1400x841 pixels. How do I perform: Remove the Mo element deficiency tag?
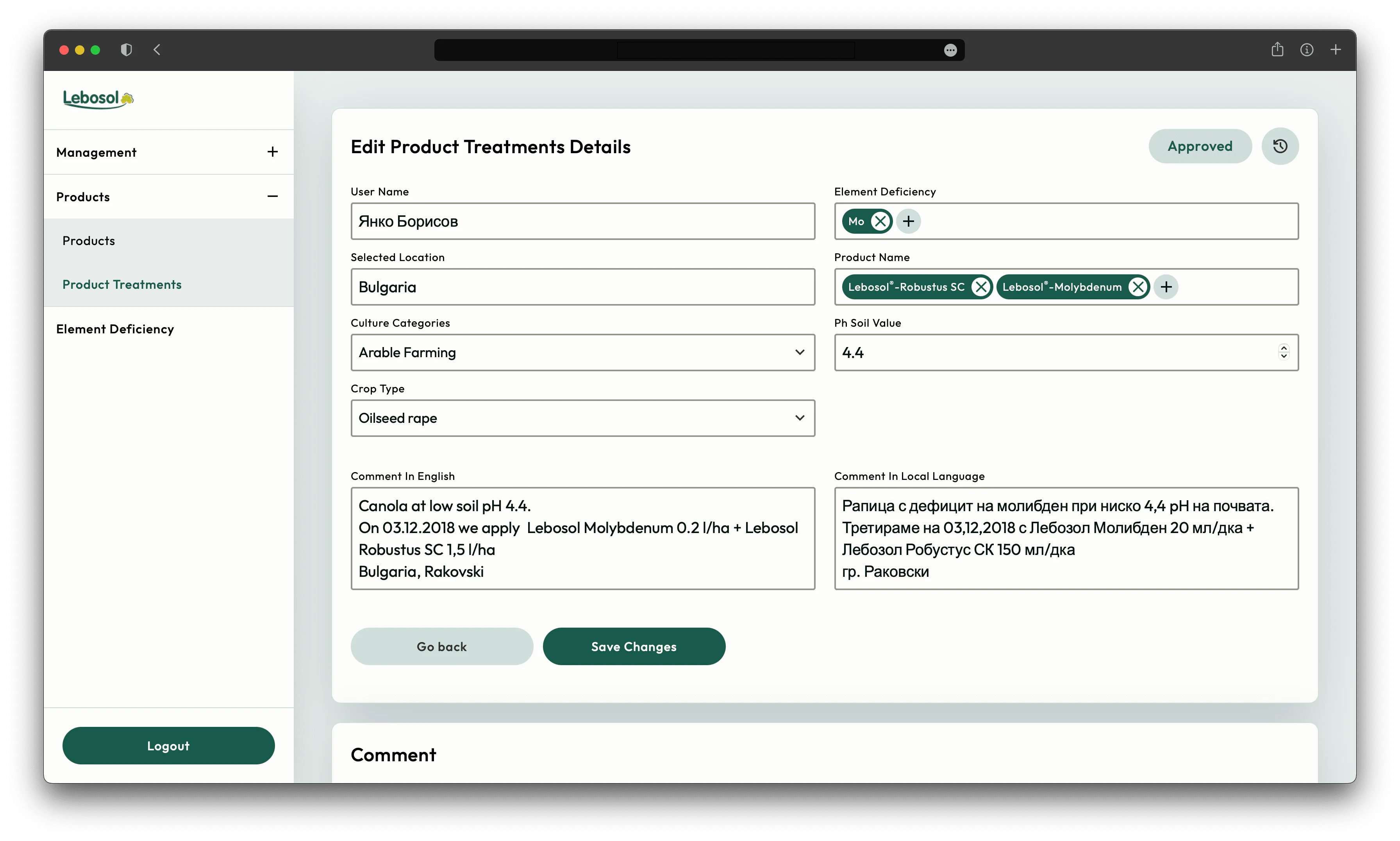pos(880,221)
